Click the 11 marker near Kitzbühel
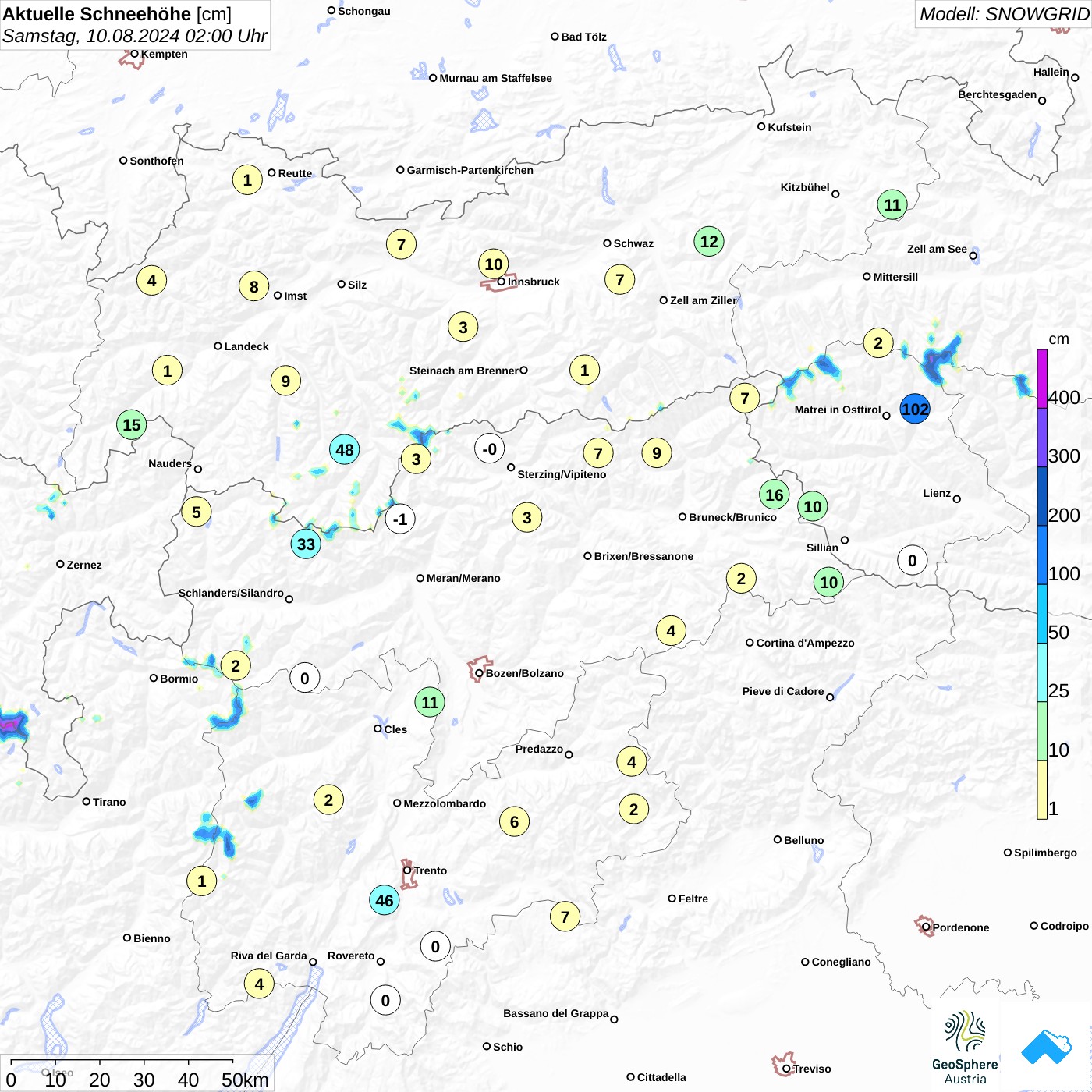 click(x=892, y=205)
